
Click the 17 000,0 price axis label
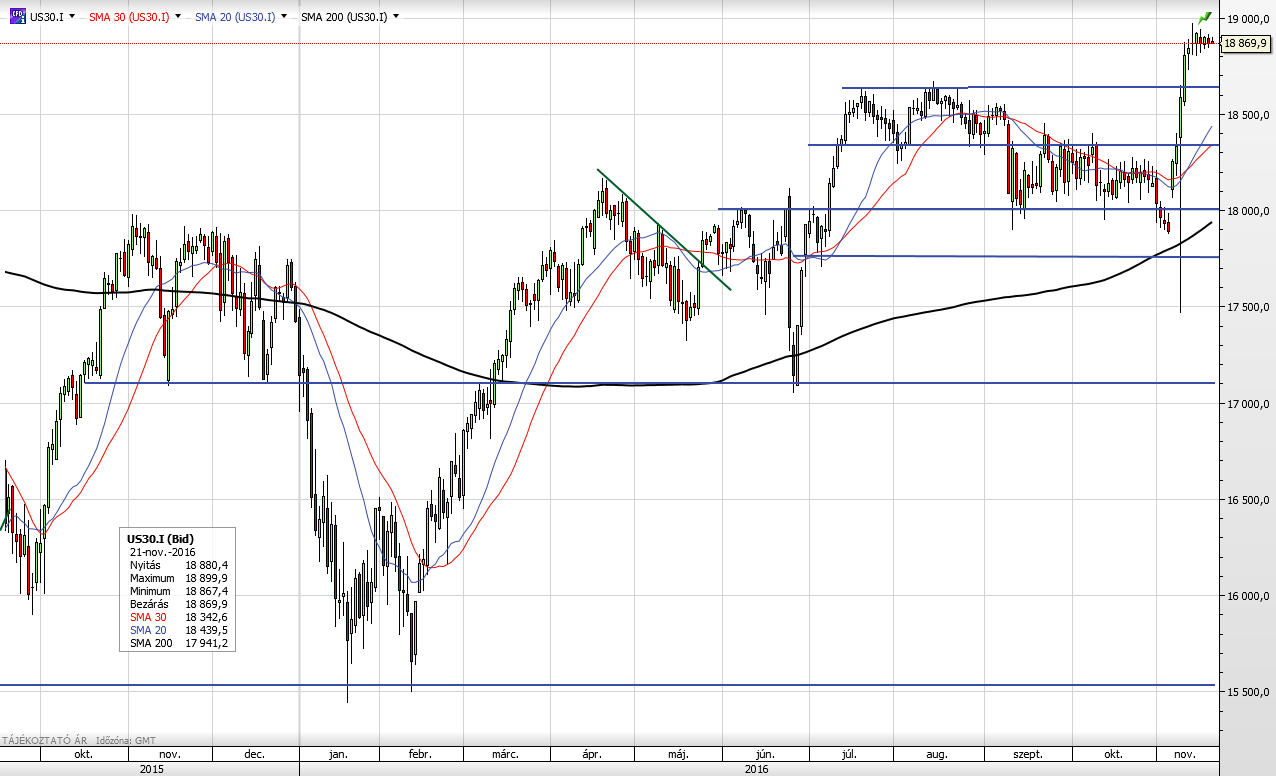pos(1248,404)
